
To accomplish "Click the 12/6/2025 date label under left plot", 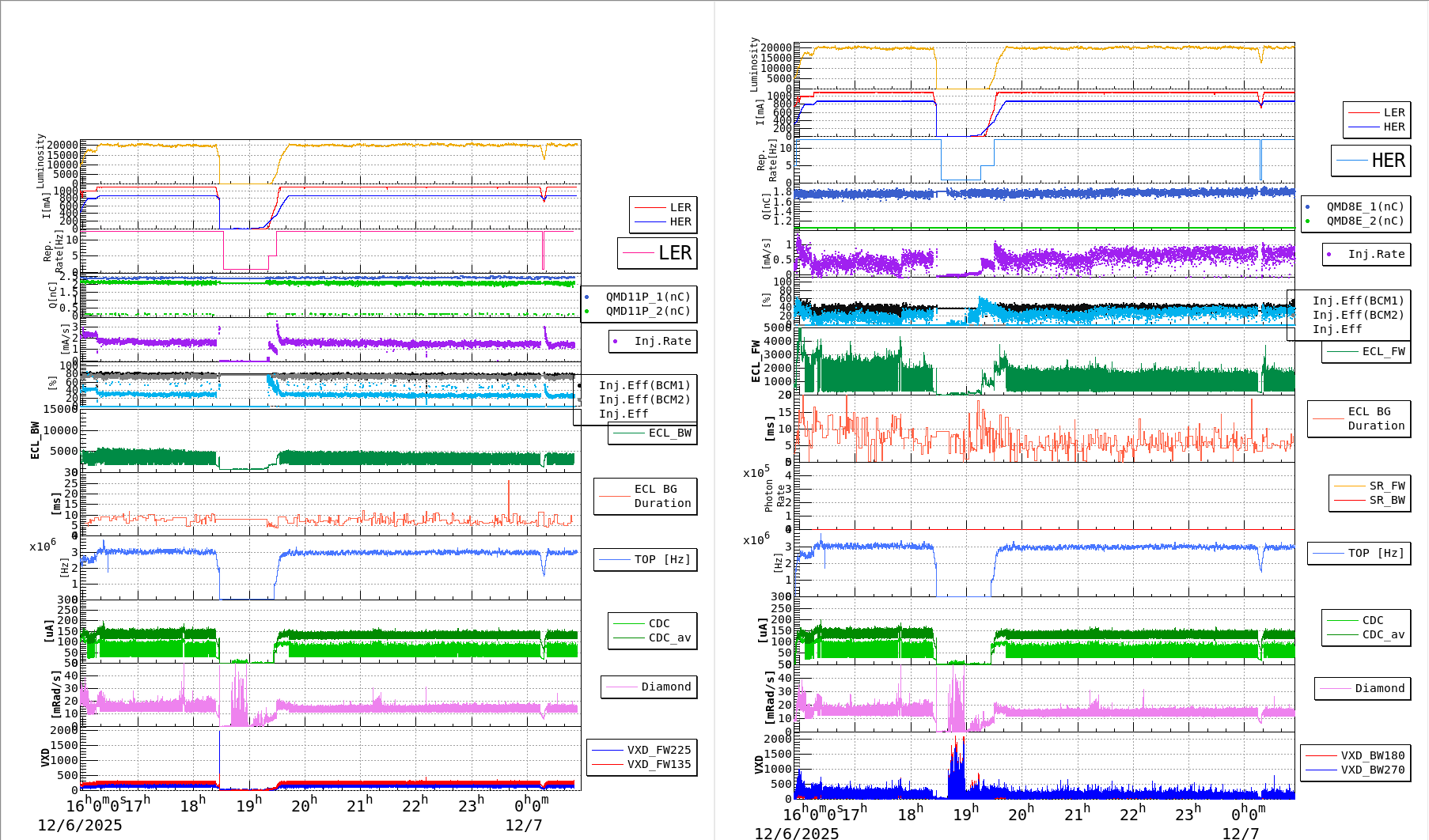I will point(80,825).
